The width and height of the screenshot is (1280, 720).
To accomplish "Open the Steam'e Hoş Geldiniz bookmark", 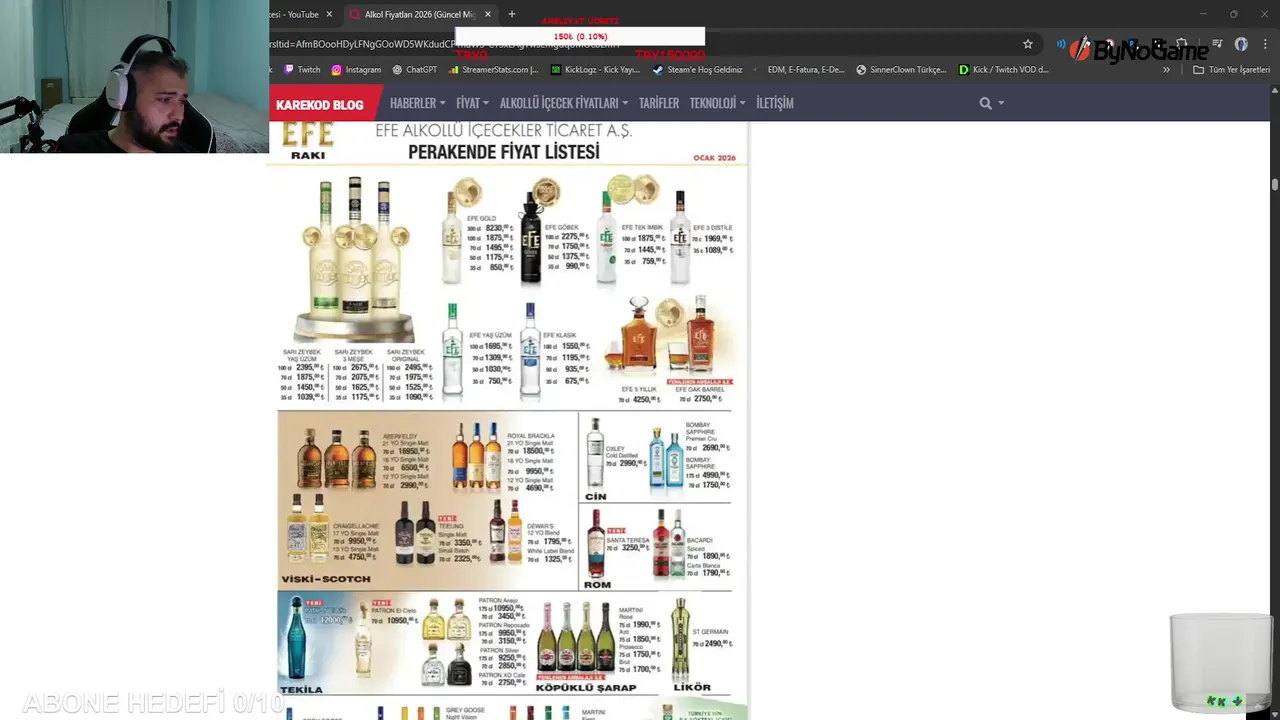I will point(697,70).
